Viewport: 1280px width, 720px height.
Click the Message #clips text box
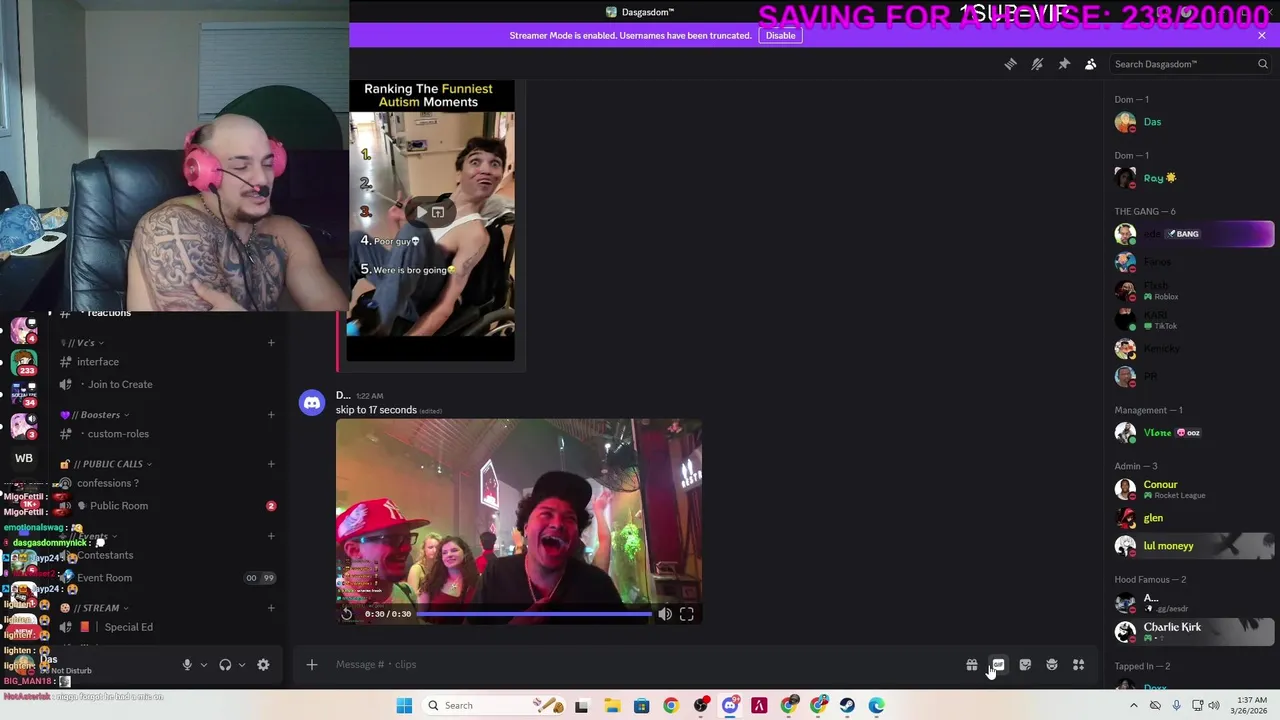click(640, 664)
